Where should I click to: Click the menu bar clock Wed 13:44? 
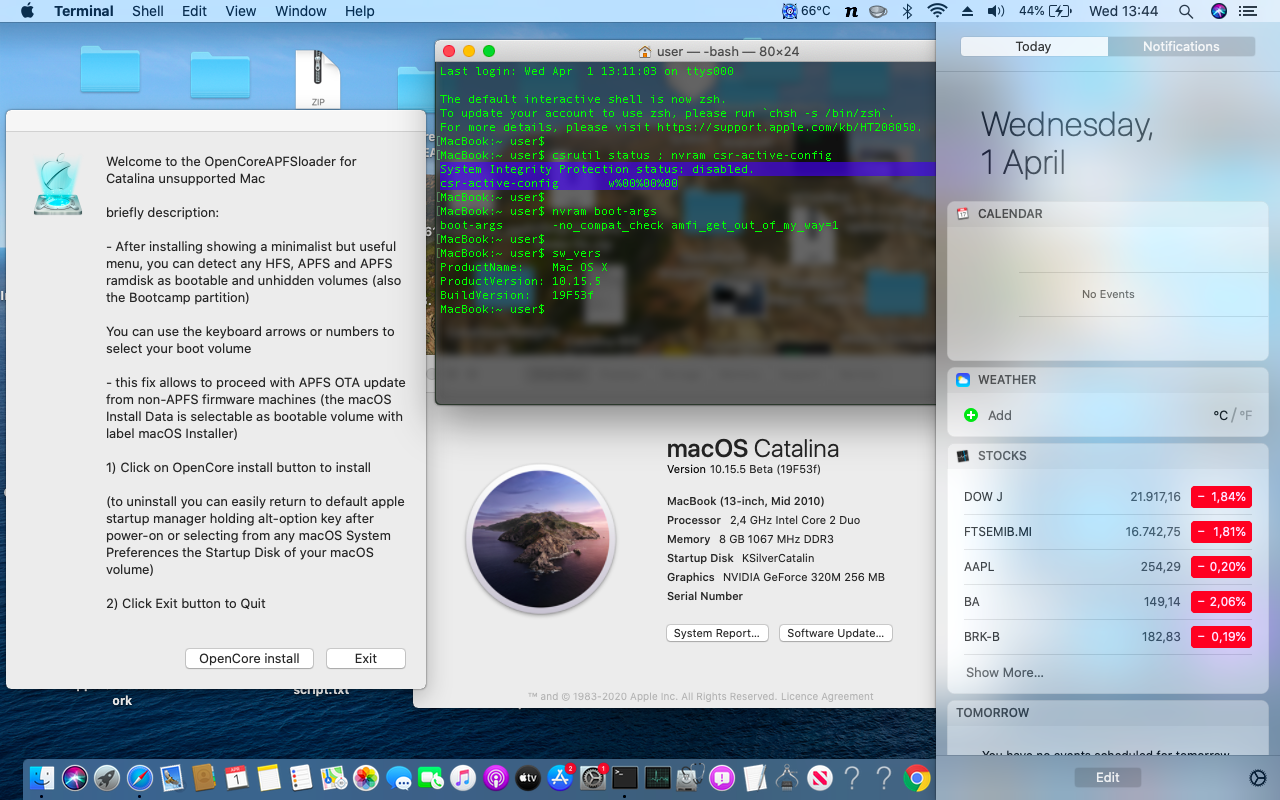coord(1123,11)
